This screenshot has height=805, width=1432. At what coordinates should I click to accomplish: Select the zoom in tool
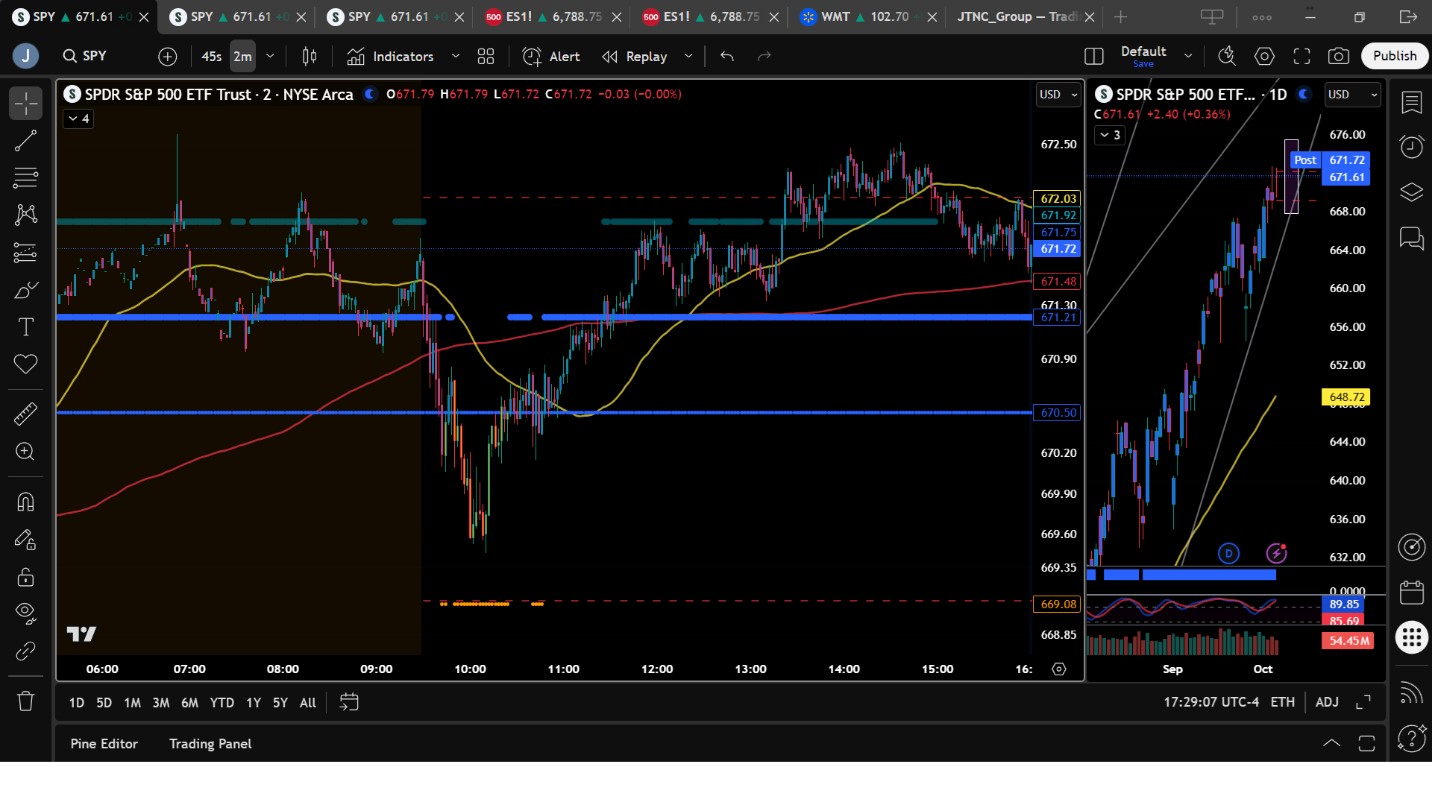click(x=26, y=451)
